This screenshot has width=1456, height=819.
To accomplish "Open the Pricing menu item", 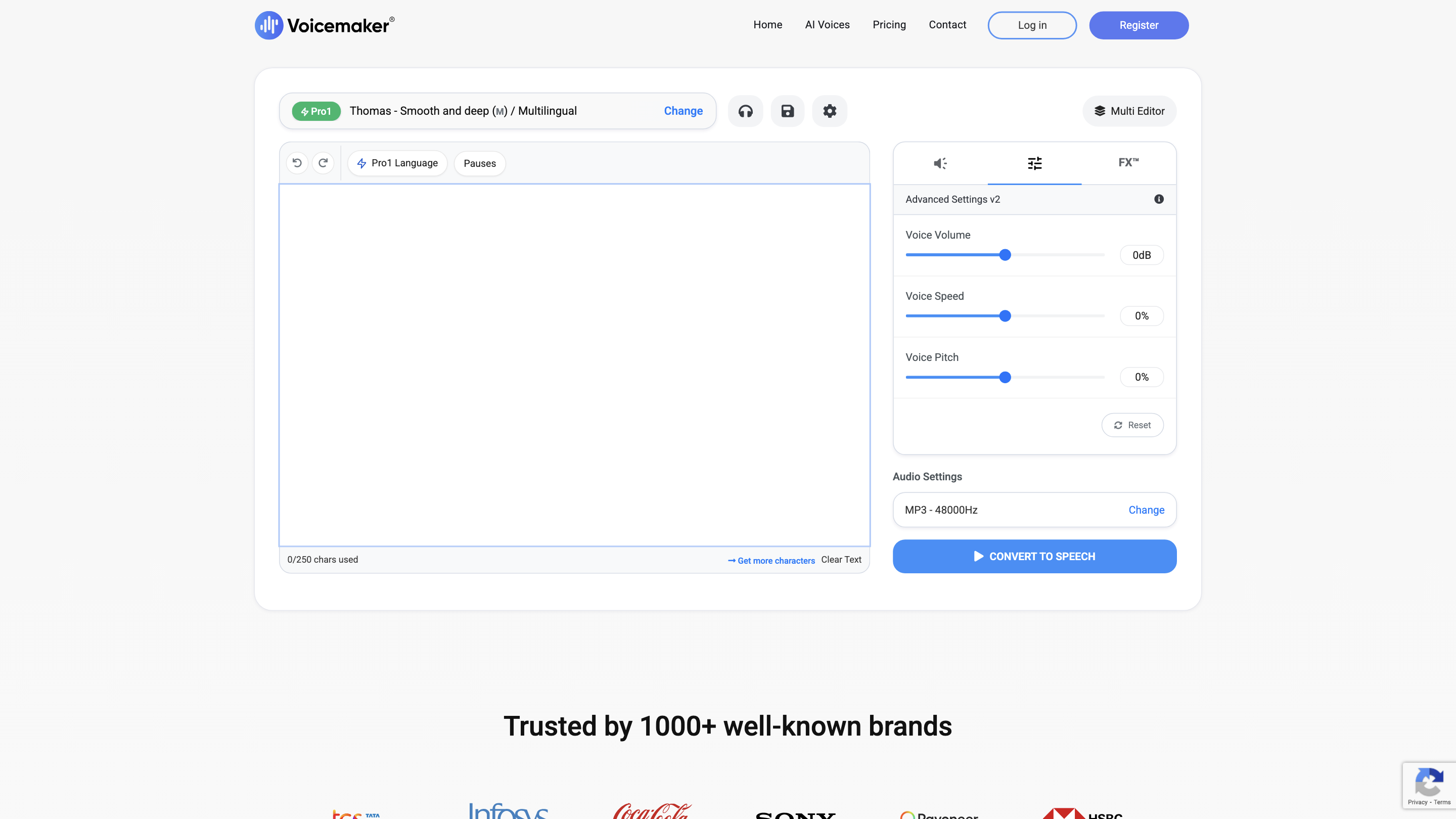I will pyautogui.click(x=889, y=25).
